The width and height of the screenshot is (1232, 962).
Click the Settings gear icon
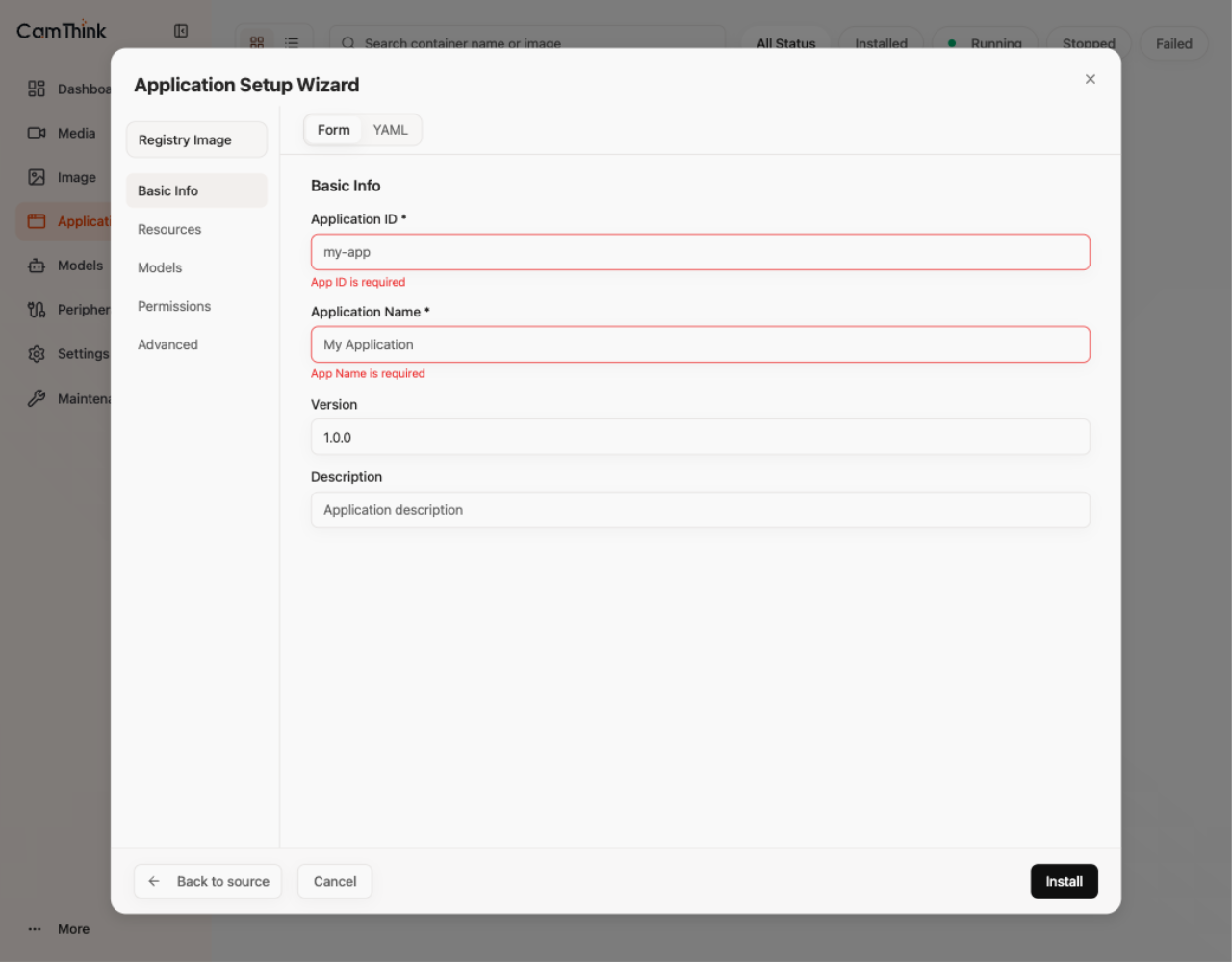click(37, 354)
